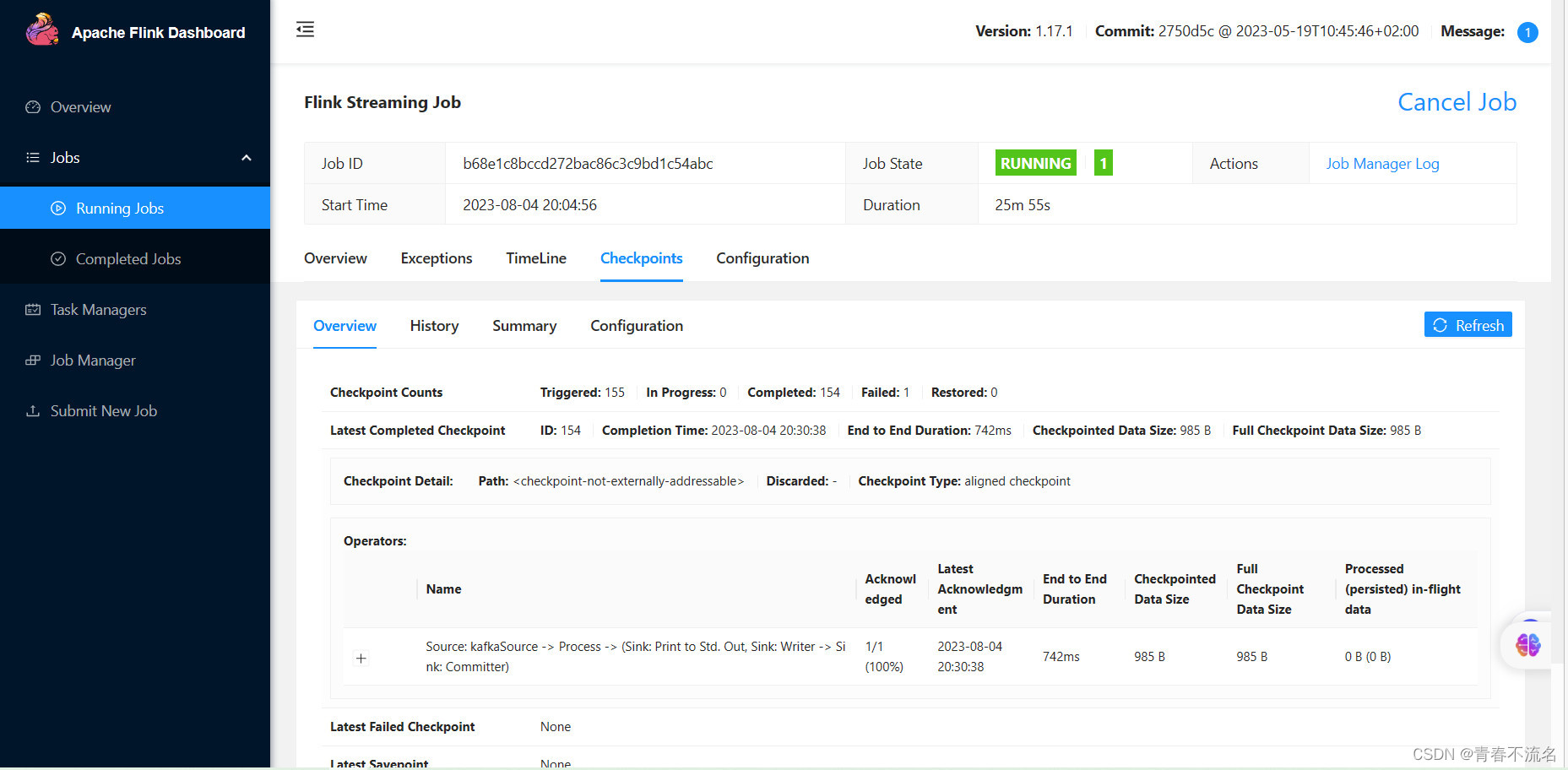
Task: Collapse the Jobs submenu with its chevron
Action: [247, 158]
